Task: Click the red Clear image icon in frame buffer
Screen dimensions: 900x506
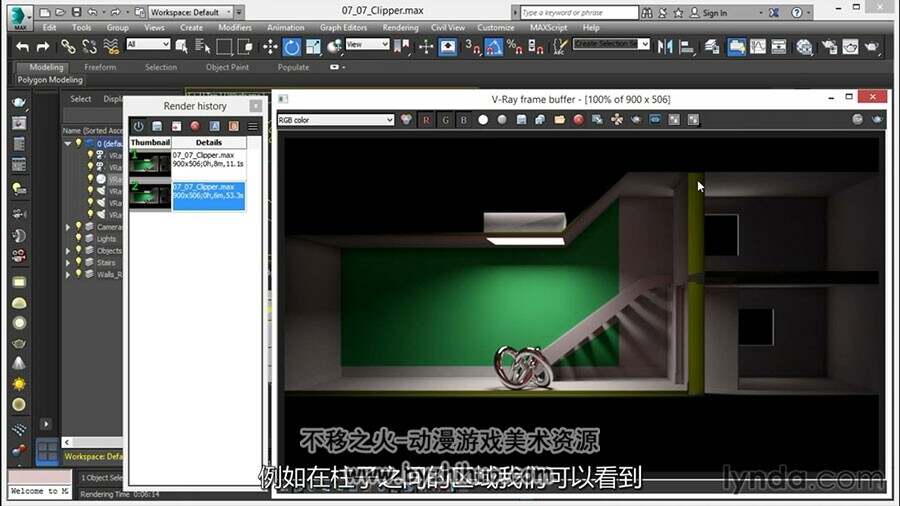Action: coord(579,119)
